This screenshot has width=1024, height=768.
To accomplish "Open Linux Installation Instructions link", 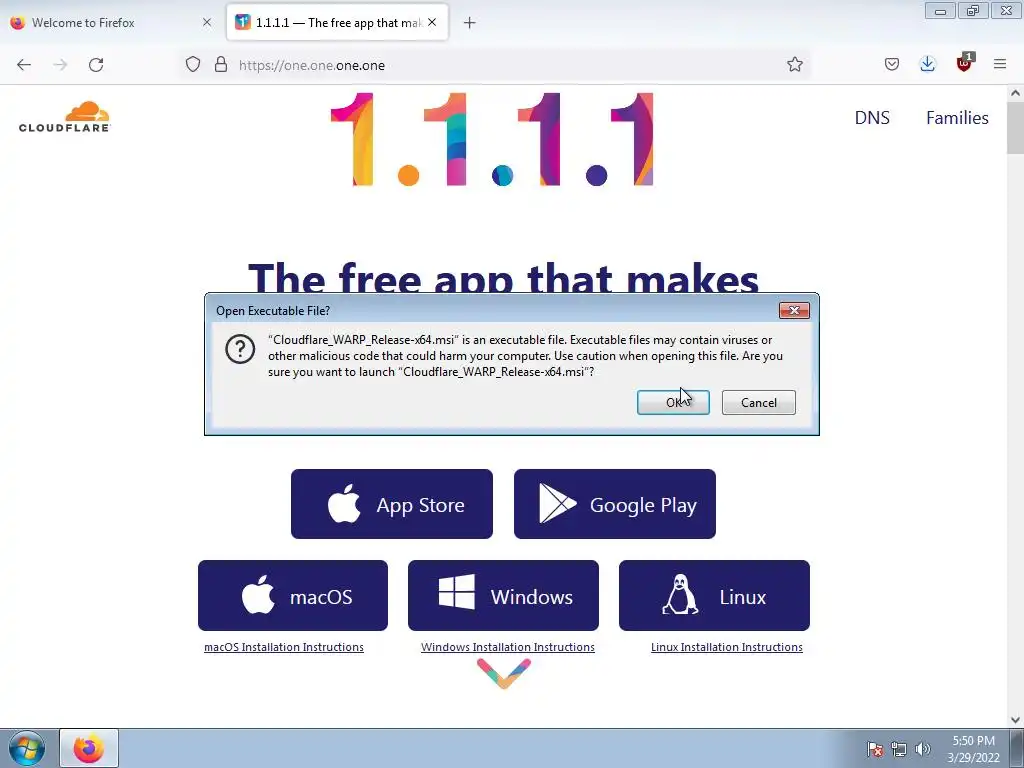I will (726, 647).
